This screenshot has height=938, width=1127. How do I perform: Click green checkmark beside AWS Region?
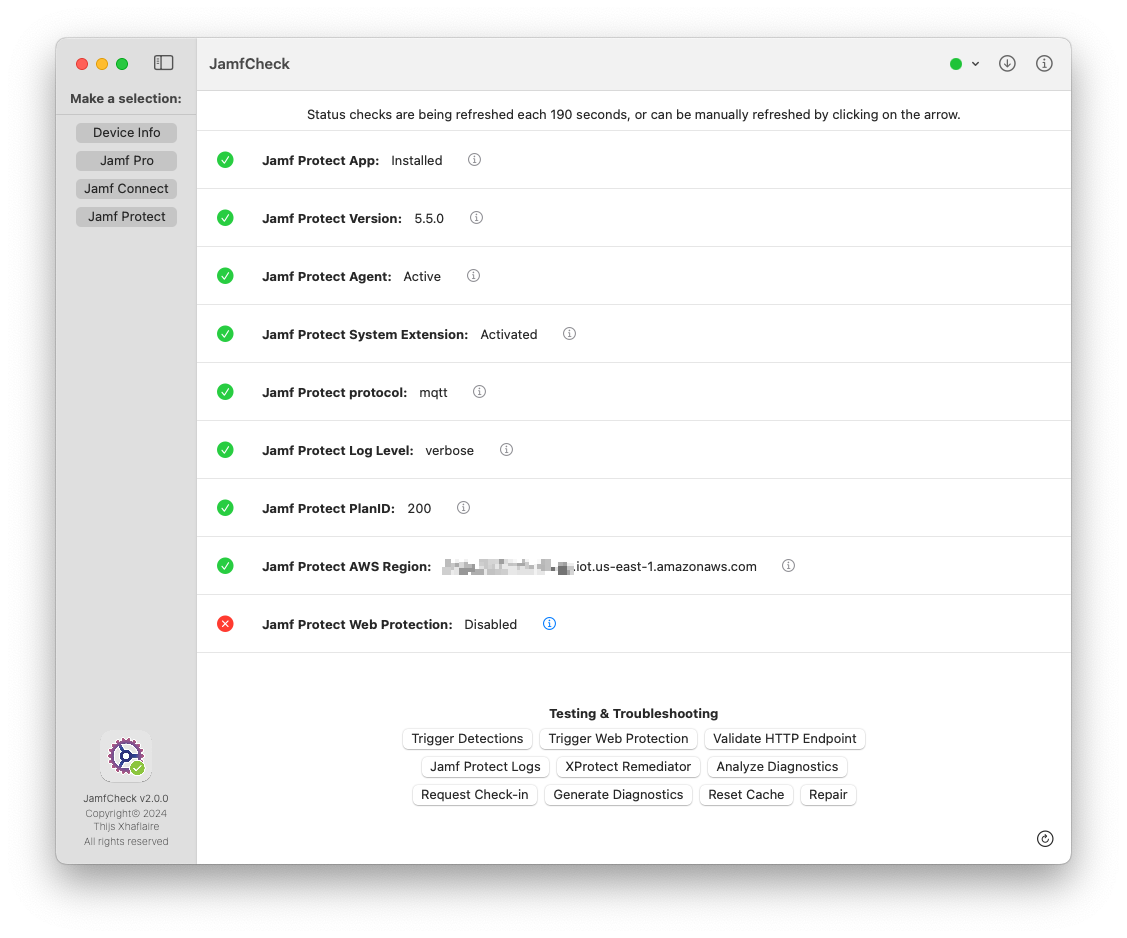point(225,566)
